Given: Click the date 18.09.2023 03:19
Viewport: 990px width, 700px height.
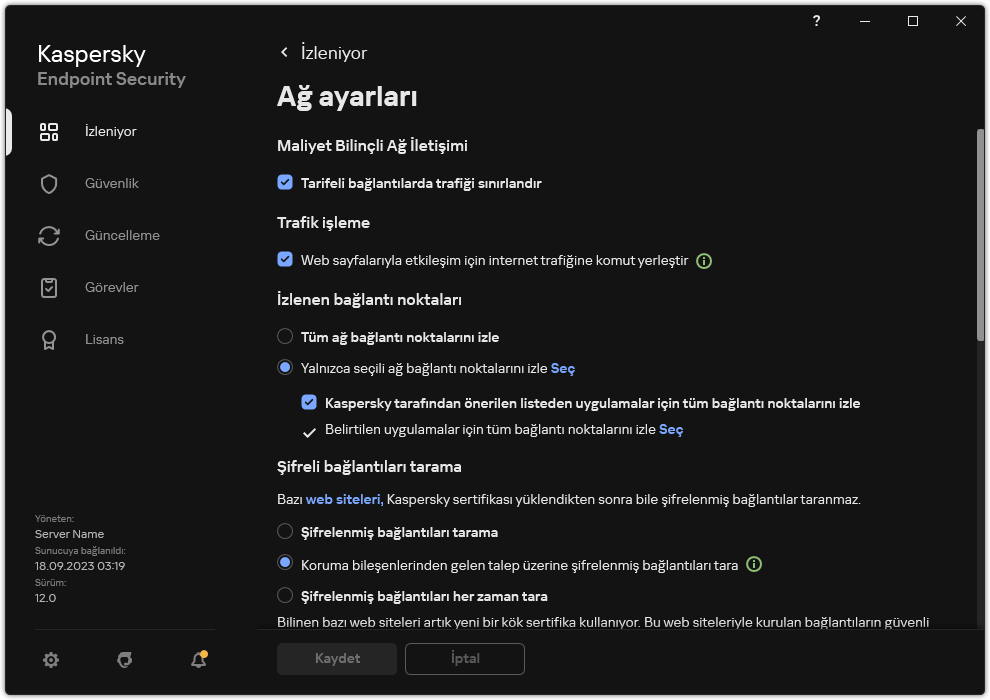Looking at the screenshot, I should click(x=80, y=566).
